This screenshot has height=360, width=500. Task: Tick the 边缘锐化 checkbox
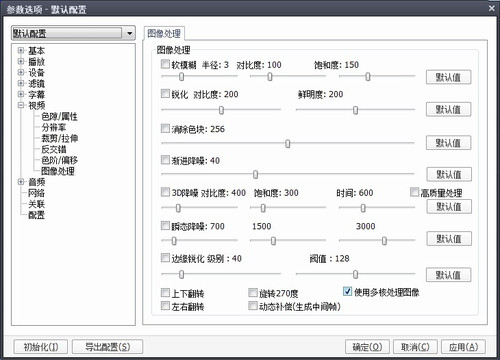point(165,258)
